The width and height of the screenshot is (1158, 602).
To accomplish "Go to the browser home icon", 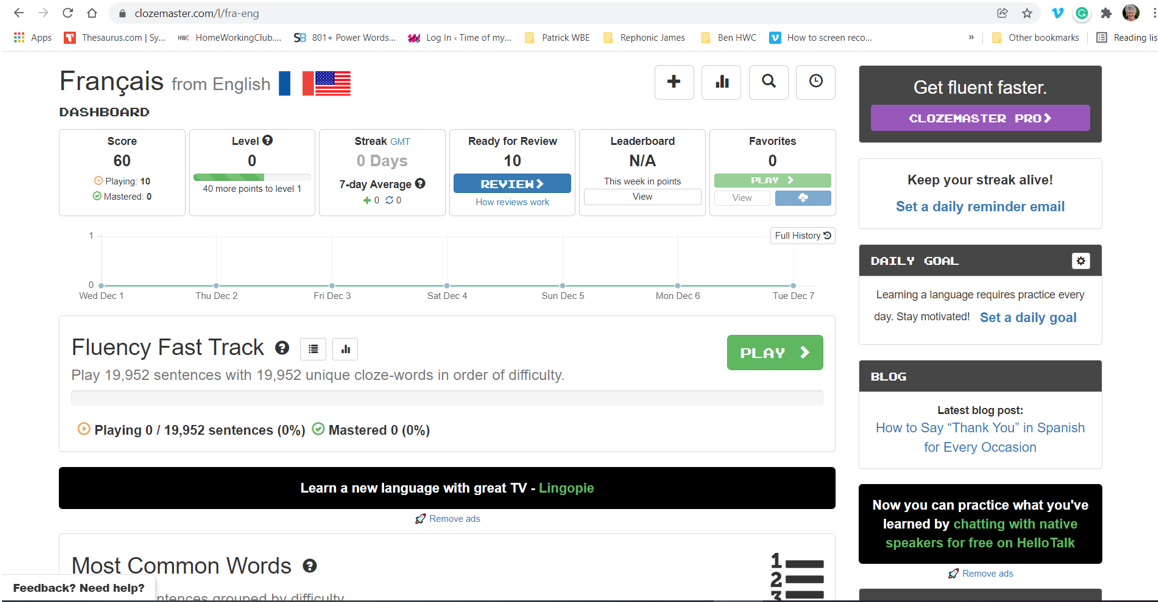I will tap(92, 13).
